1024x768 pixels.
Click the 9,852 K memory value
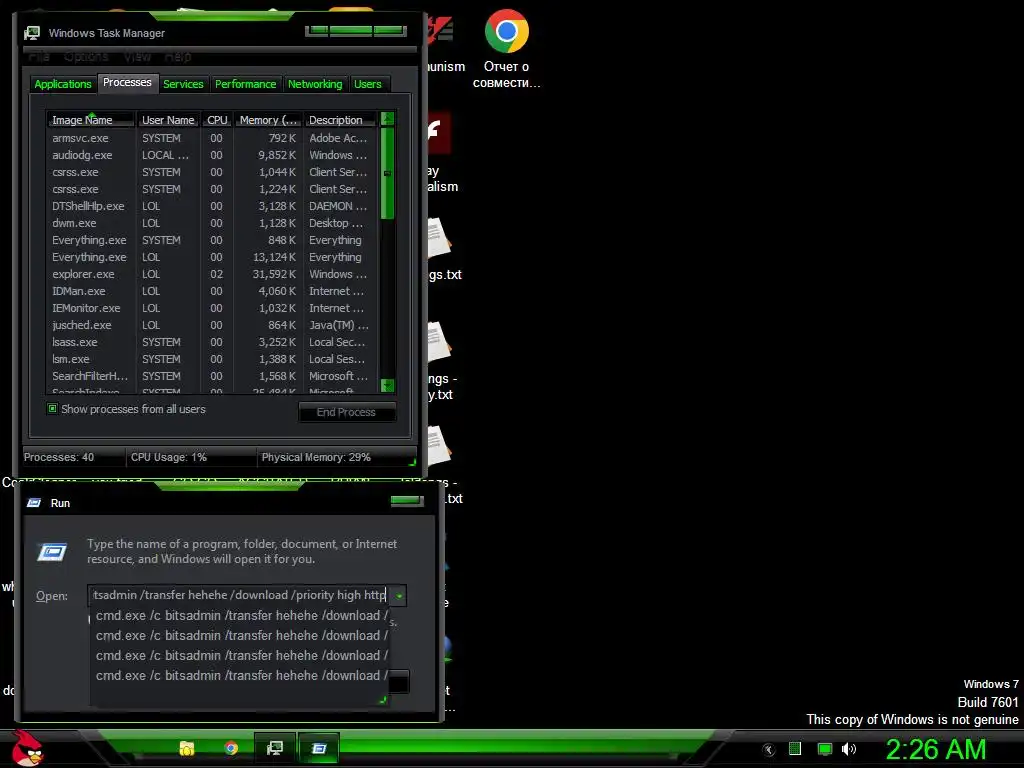(277, 155)
